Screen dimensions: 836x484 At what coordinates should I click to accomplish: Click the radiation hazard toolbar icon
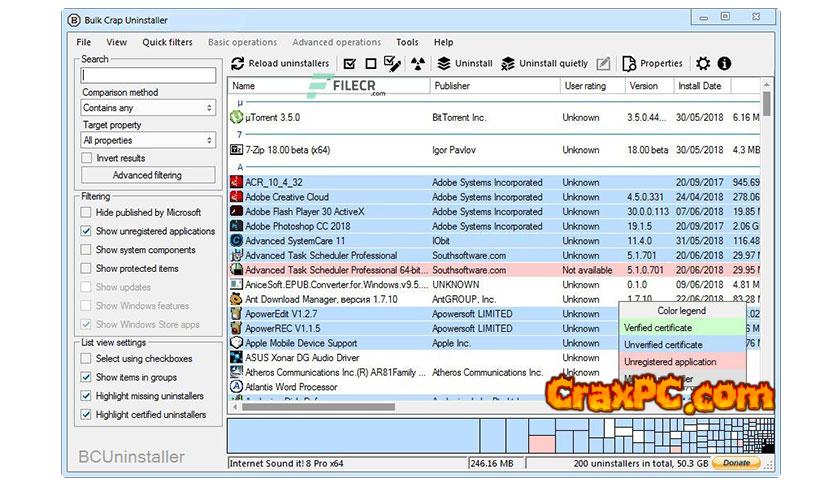415,64
